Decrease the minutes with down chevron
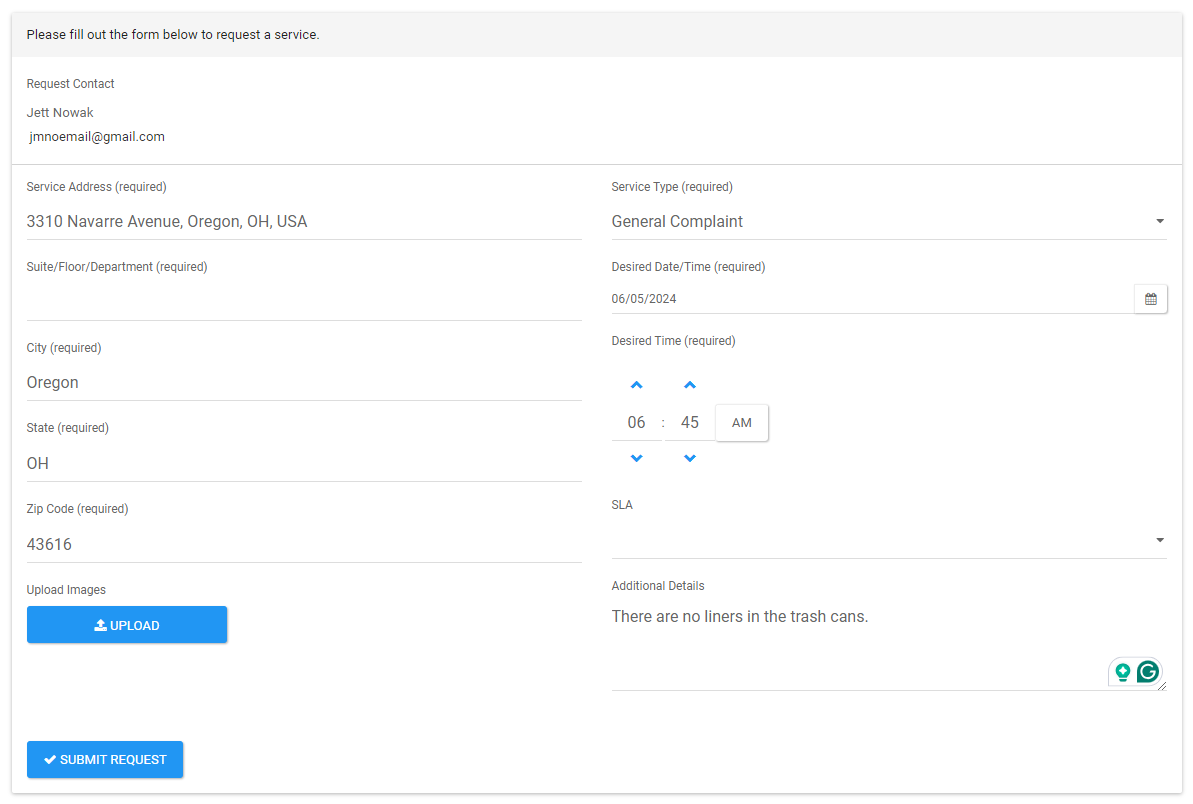Screen dimensions: 1193x804 pyautogui.click(x=689, y=458)
